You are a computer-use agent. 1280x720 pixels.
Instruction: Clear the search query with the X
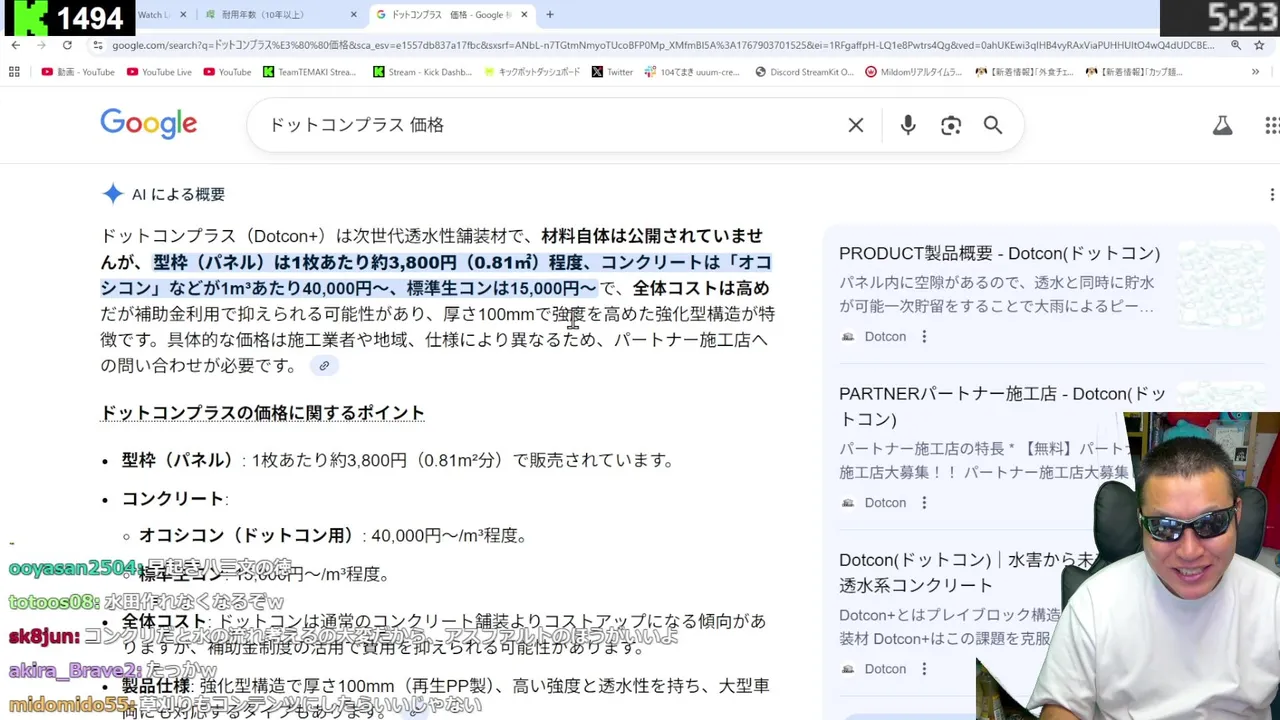[856, 125]
